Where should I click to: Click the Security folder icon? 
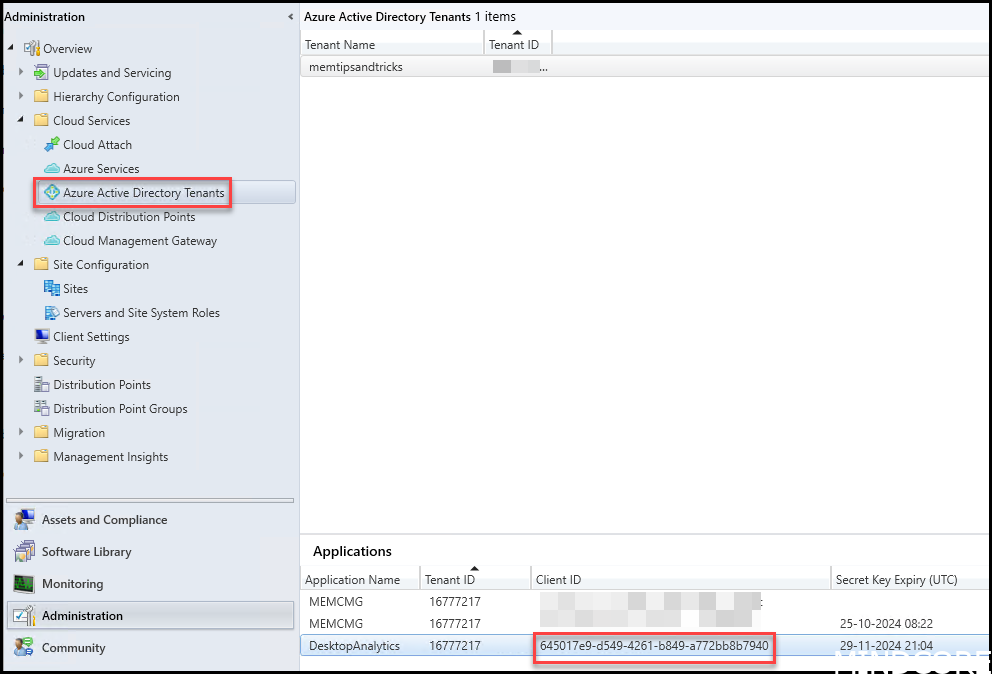click(x=41, y=360)
